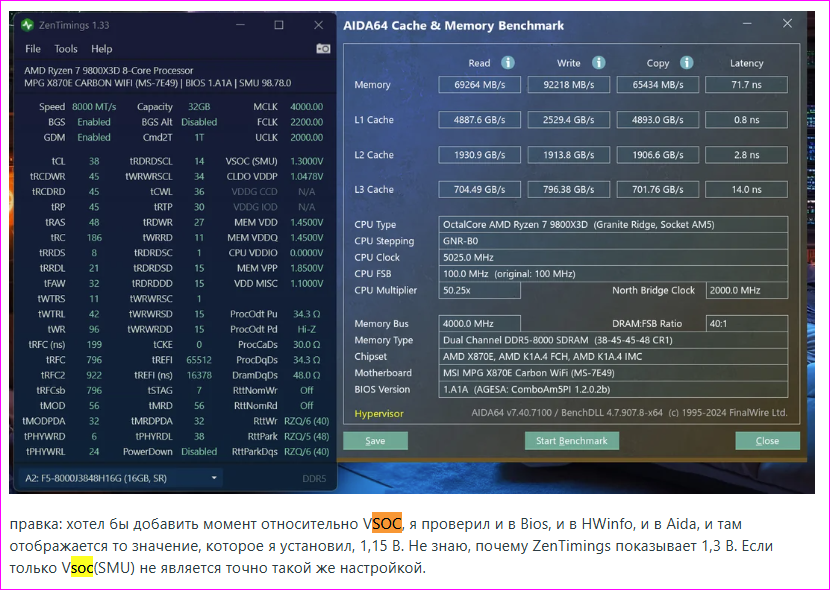
Task: Open the File menu in ZenTimings
Action: tap(33, 49)
